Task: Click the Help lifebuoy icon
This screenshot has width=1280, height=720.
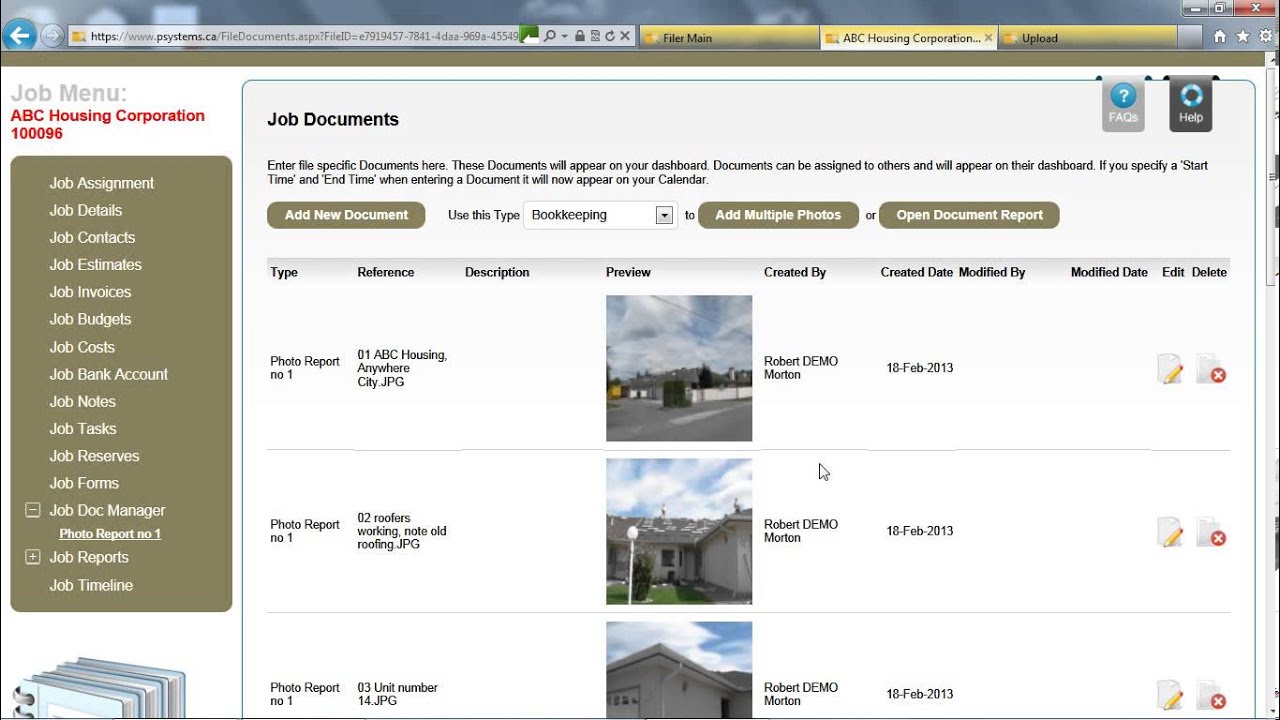Action: (1191, 104)
